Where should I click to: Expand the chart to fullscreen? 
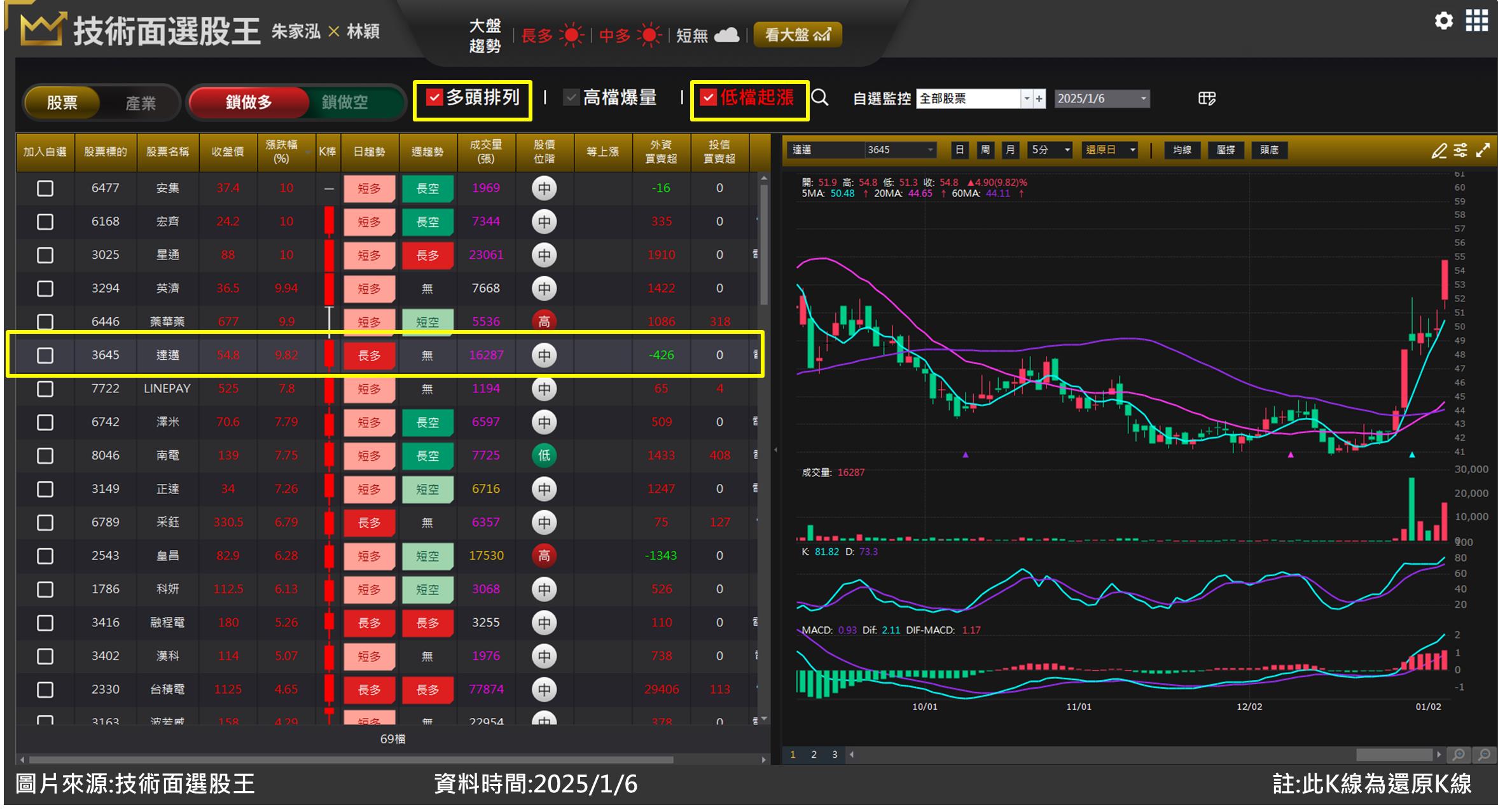pos(1483,150)
